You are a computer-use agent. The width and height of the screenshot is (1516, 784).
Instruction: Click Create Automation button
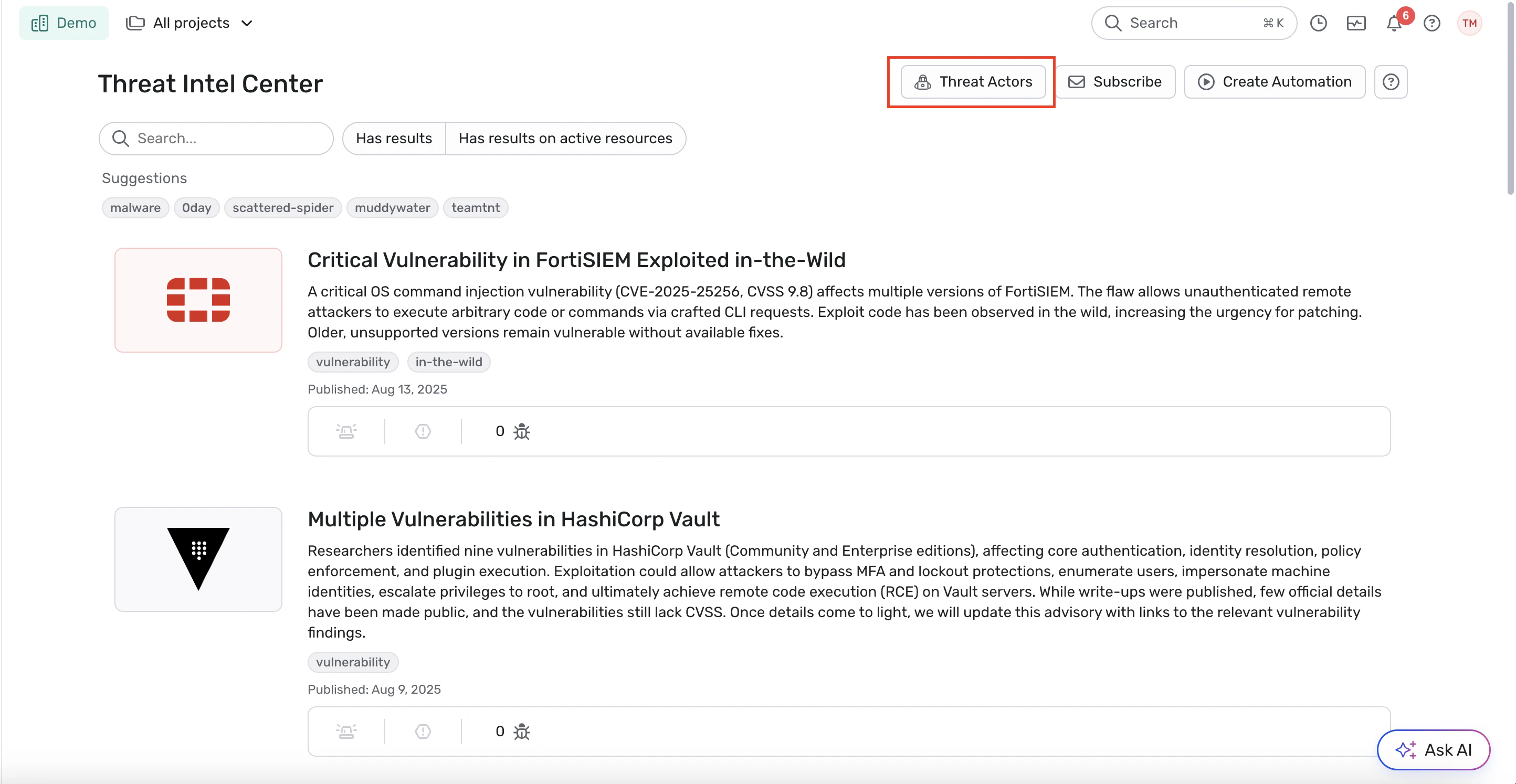point(1274,82)
